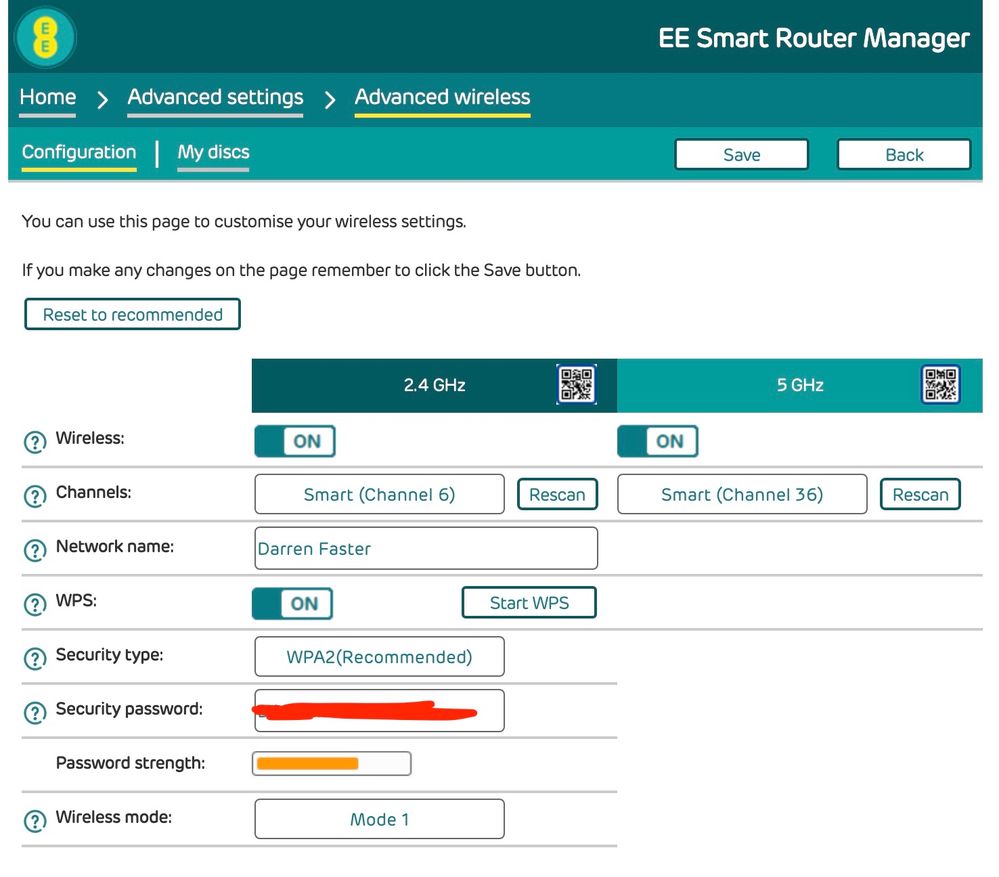Click into the Network name field

pos(426,548)
